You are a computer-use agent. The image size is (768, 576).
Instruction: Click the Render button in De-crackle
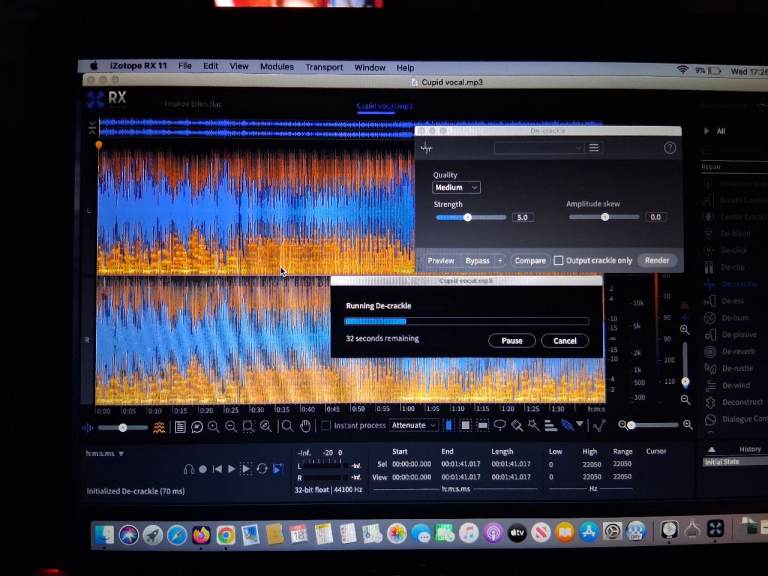pos(656,261)
